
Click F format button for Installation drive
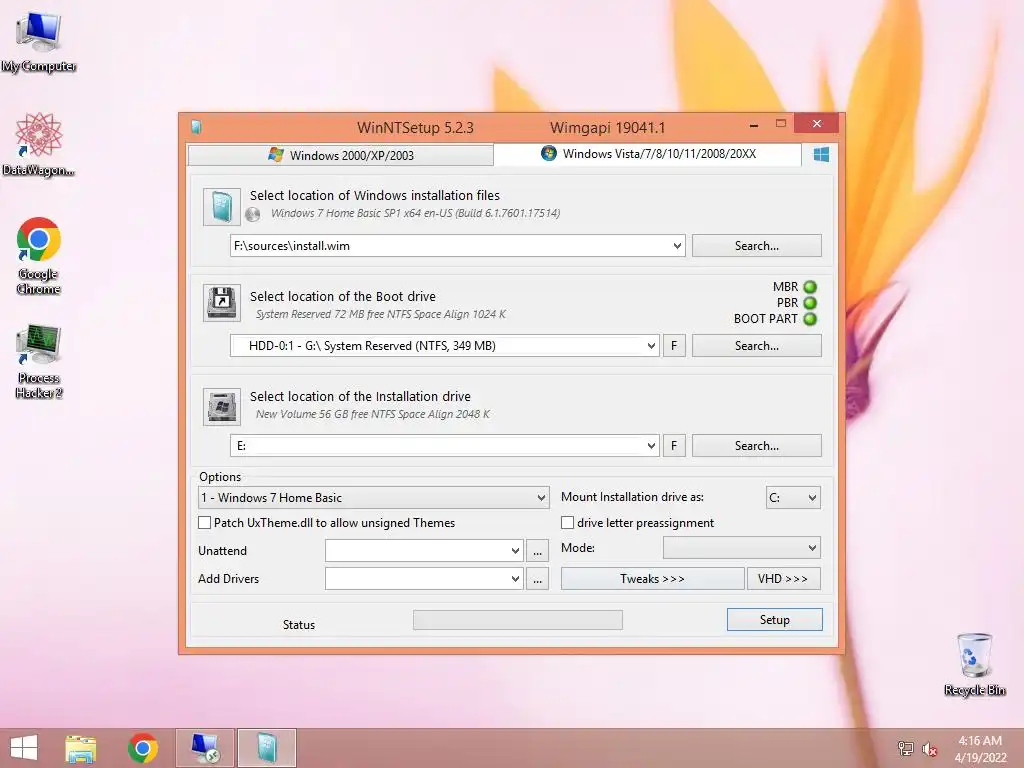[674, 446]
